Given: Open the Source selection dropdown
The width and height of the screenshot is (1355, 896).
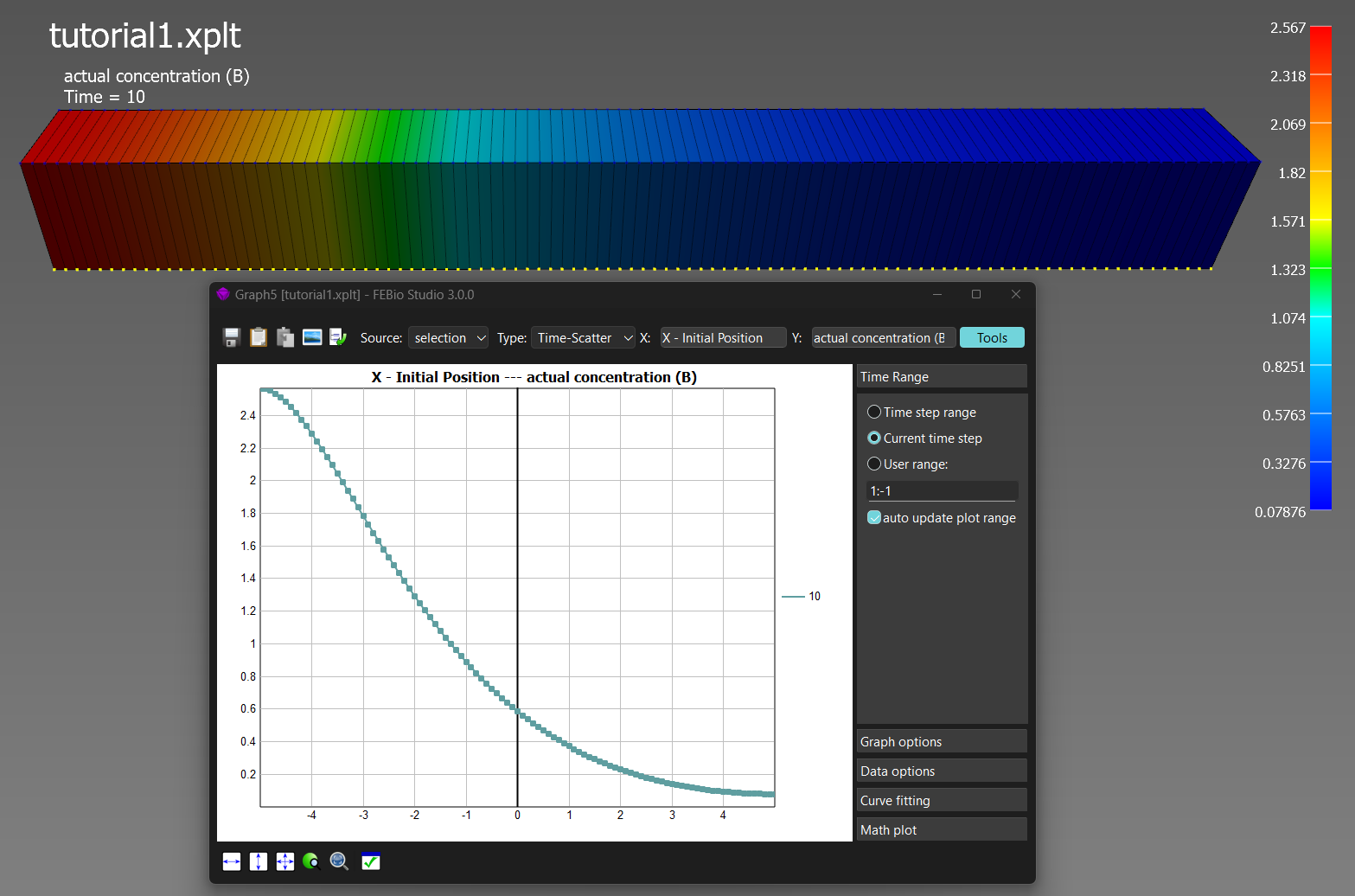Looking at the screenshot, I should pyautogui.click(x=448, y=338).
